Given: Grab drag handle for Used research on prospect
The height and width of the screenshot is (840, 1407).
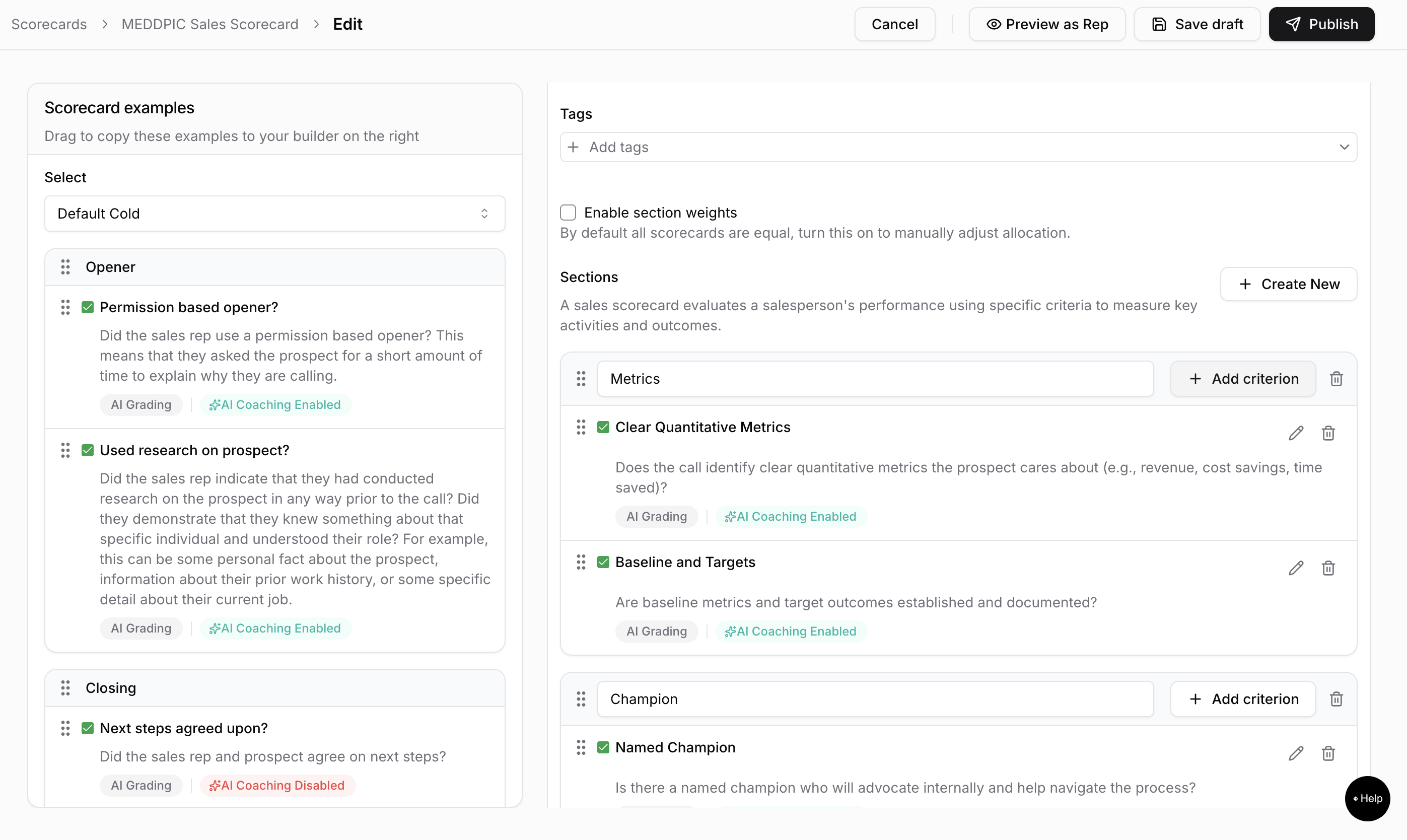Looking at the screenshot, I should 65,451.
